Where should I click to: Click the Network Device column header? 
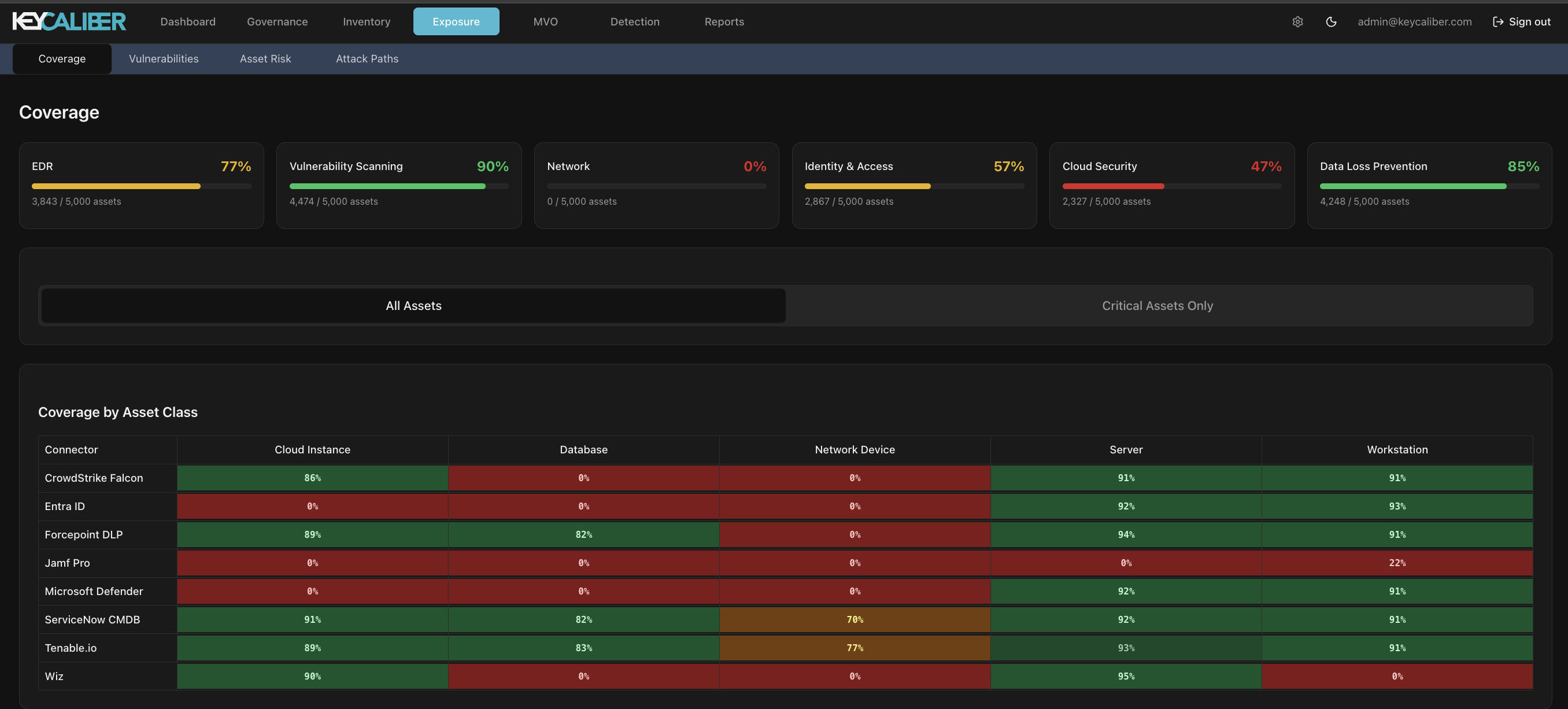[x=855, y=450]
